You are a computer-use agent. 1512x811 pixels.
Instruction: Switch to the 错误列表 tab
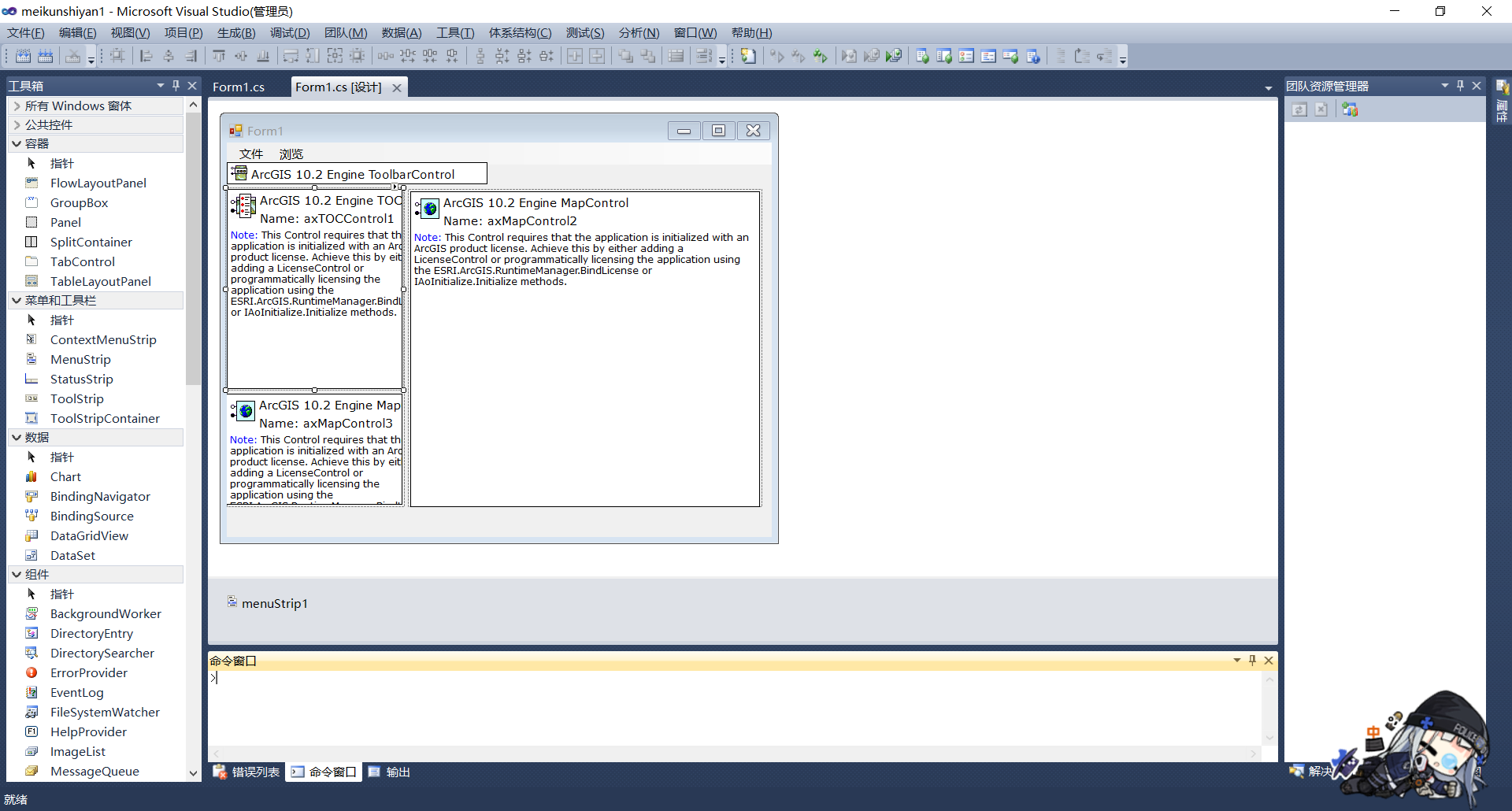coord(246,772)
